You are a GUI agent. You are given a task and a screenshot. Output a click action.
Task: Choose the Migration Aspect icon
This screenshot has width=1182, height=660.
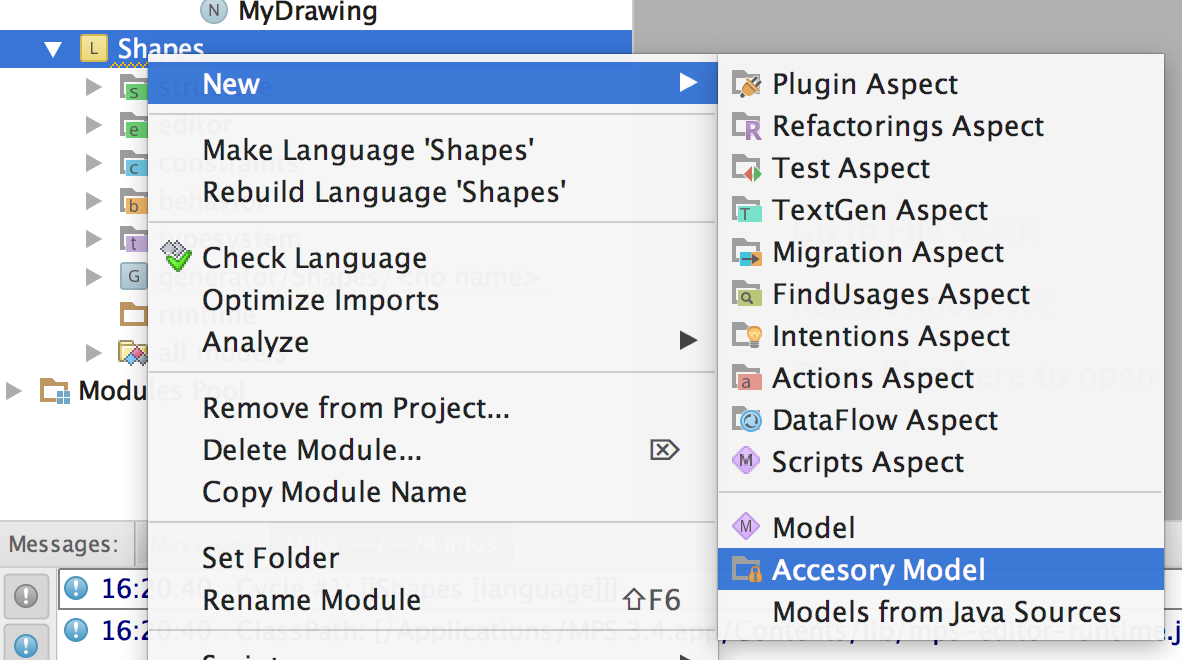(747, 253)
